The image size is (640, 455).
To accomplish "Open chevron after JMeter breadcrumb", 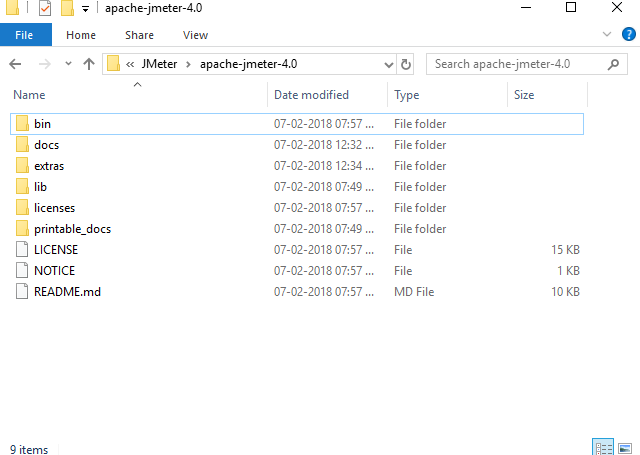I will point(188,64).
